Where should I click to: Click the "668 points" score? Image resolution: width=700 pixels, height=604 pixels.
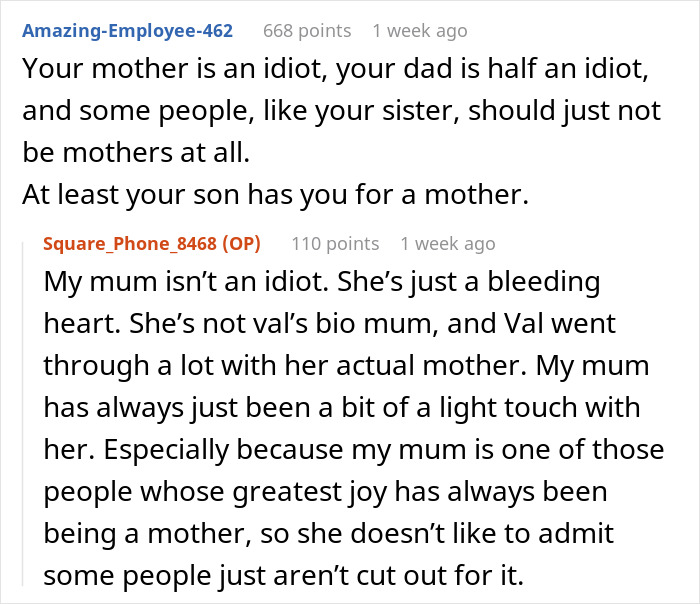[x=307, y=31]
